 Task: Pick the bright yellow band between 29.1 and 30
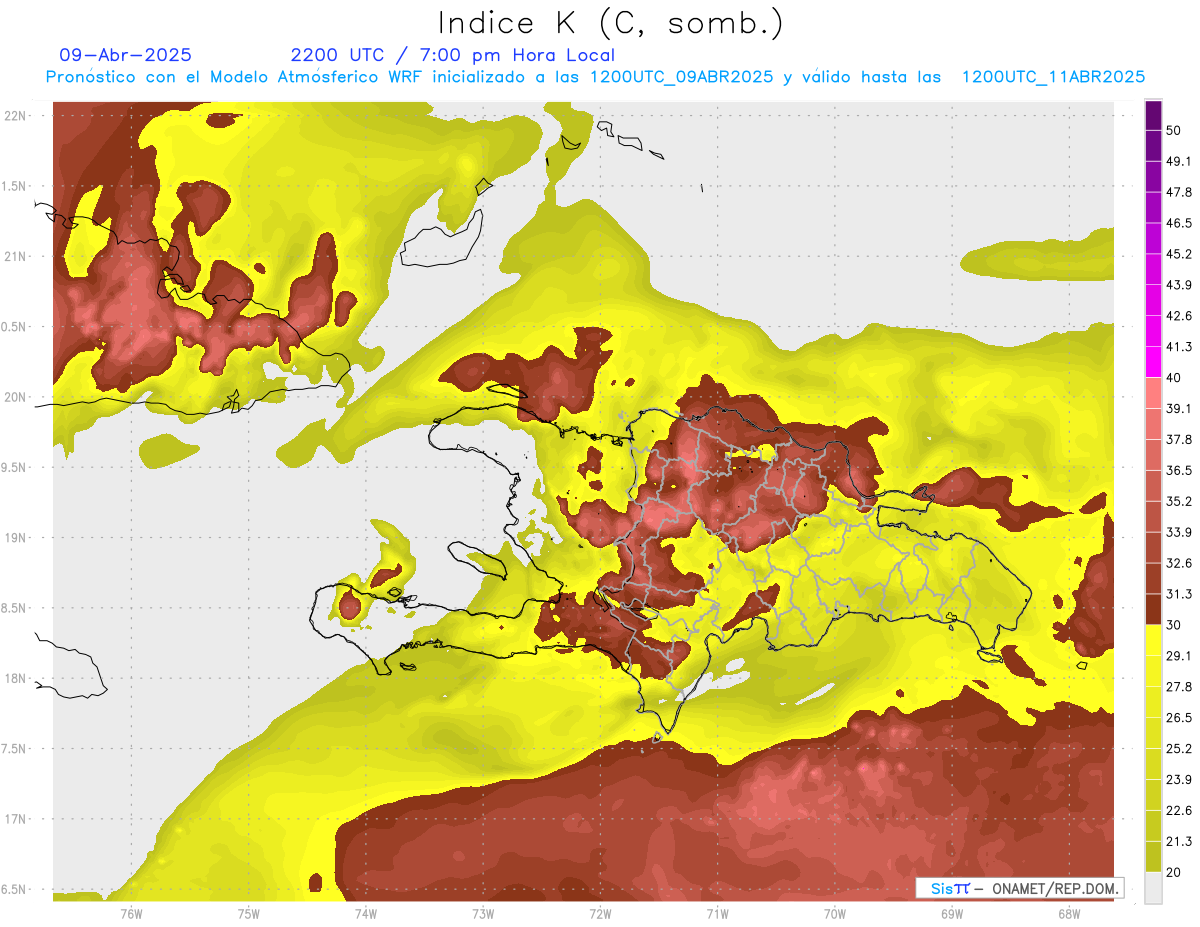coord(1153,641)
